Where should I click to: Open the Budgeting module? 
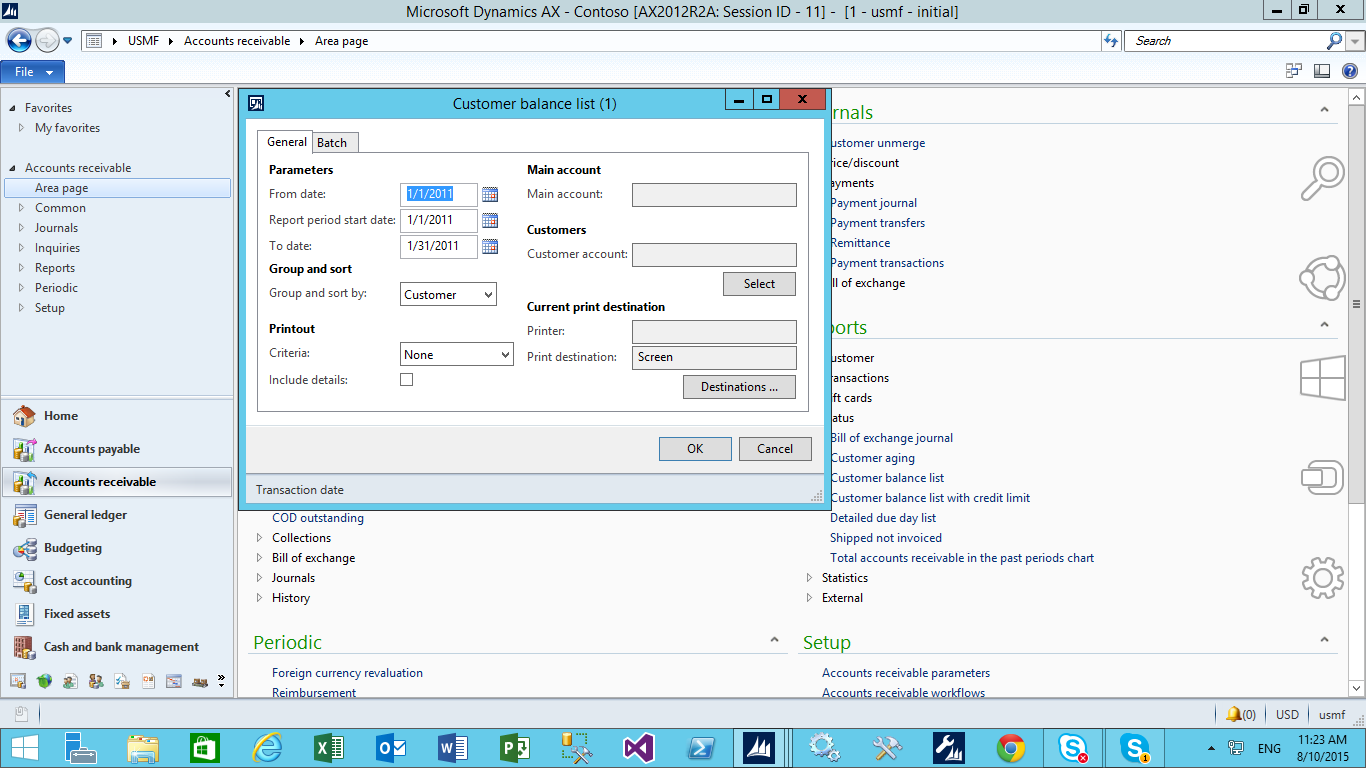pyautogui.click(x=73, y=548)
